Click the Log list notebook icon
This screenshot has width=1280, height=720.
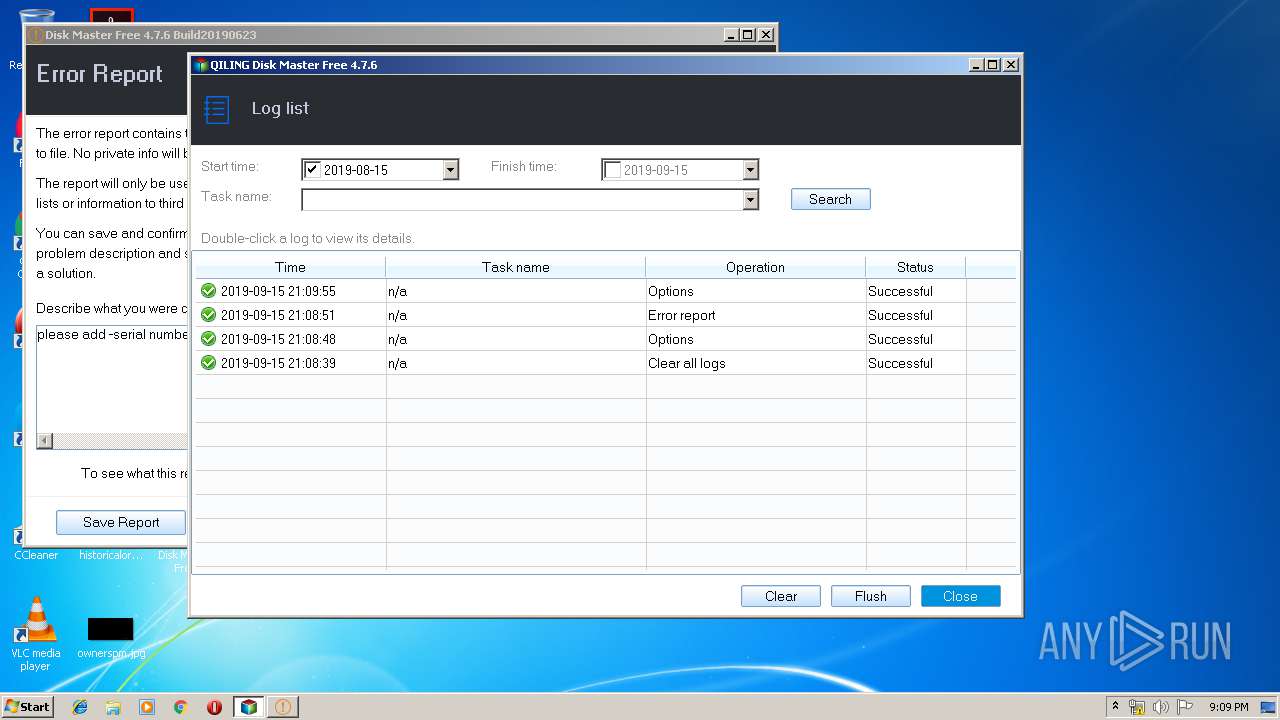[x=216, y=109]
